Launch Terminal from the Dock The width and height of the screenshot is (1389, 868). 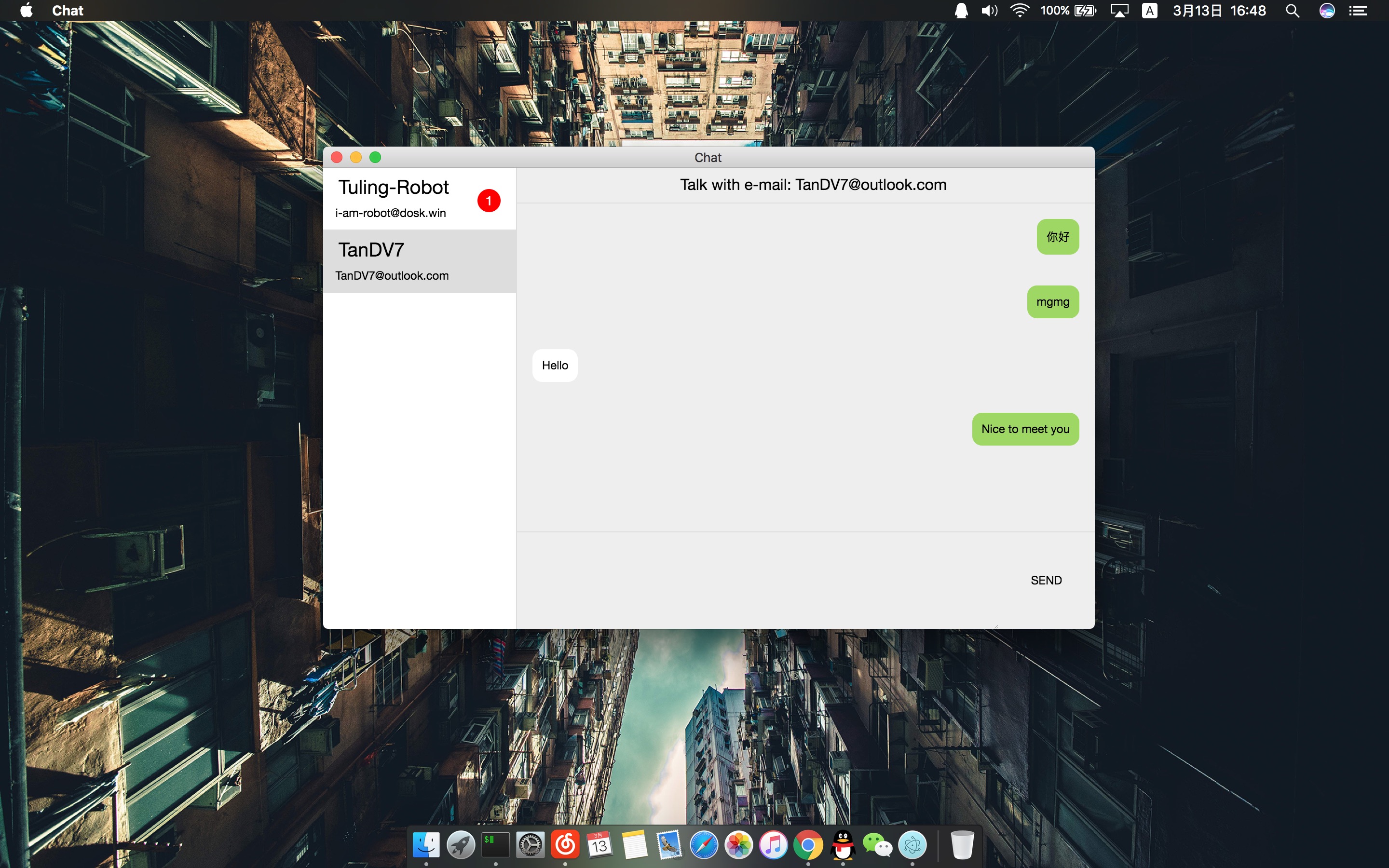click(495, 844)
